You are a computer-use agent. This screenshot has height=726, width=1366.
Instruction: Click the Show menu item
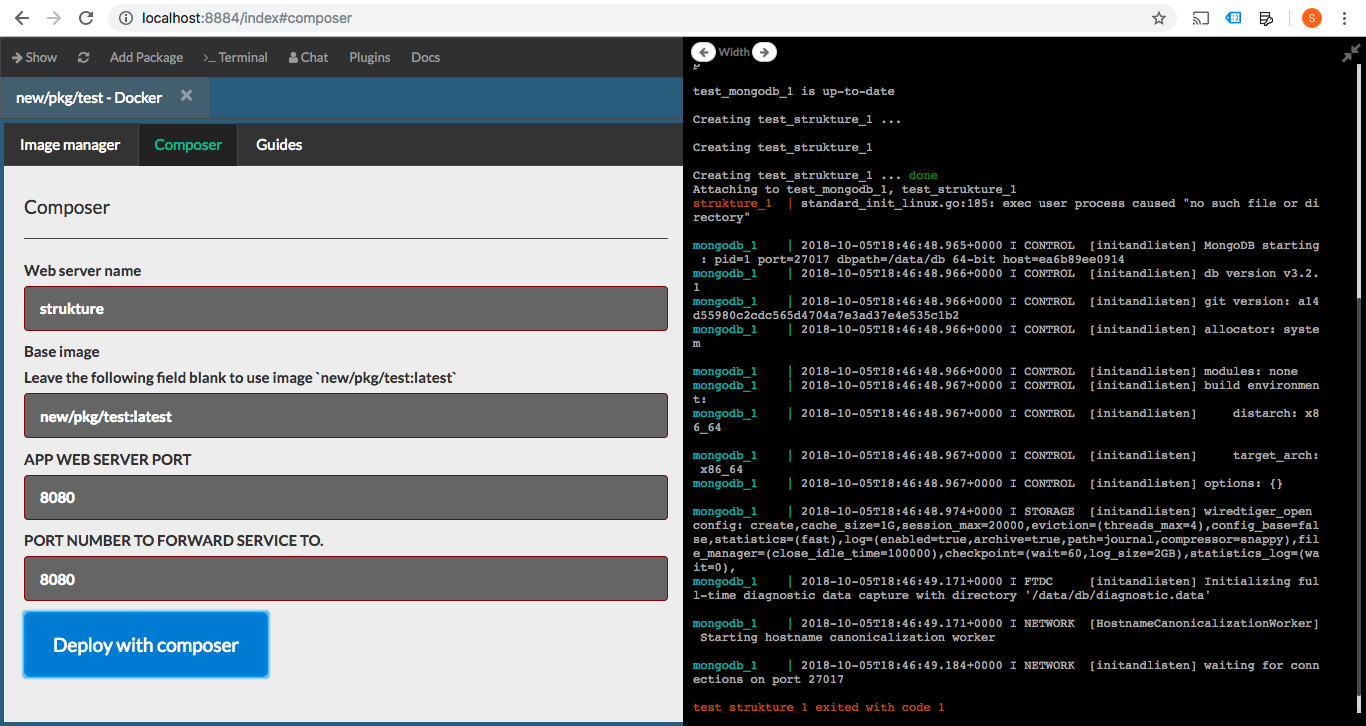pyautogui.click(x=34, y=57)
